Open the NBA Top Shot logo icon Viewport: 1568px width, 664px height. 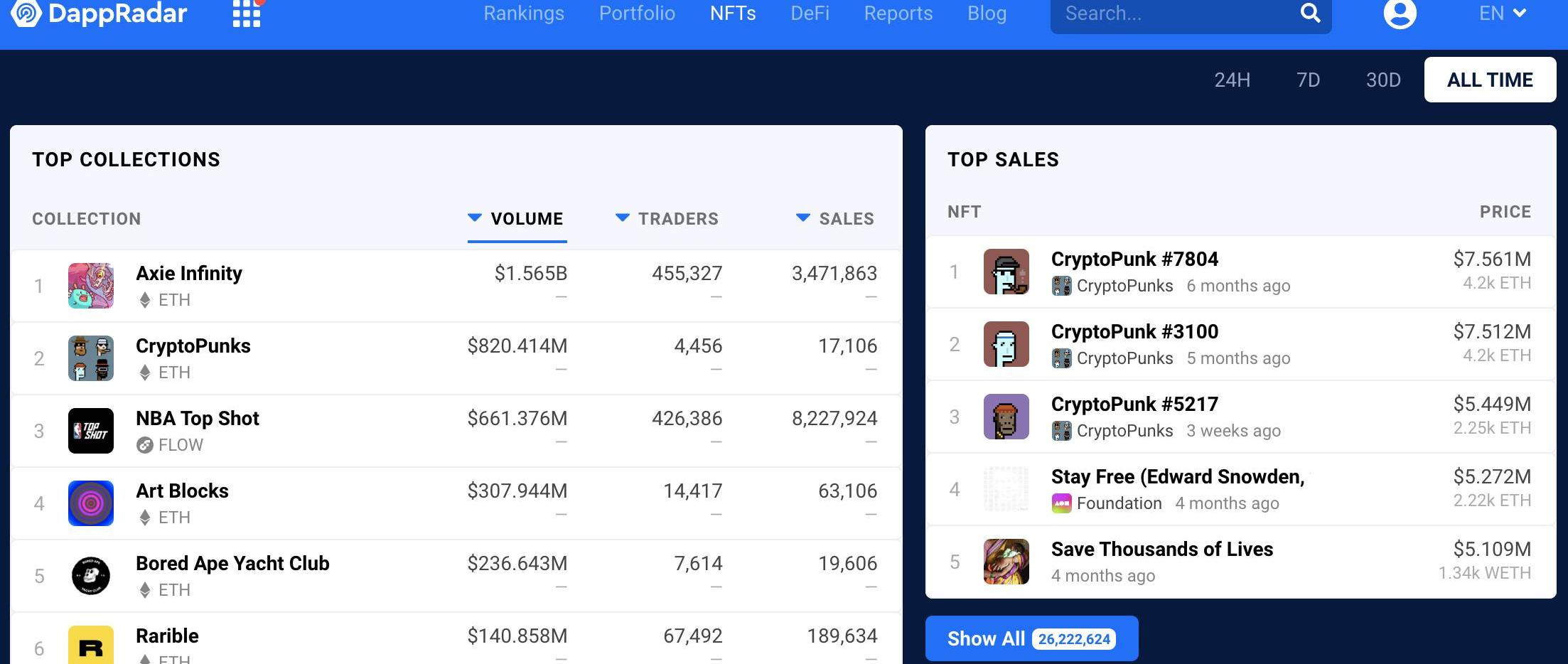tap(91, 431)
